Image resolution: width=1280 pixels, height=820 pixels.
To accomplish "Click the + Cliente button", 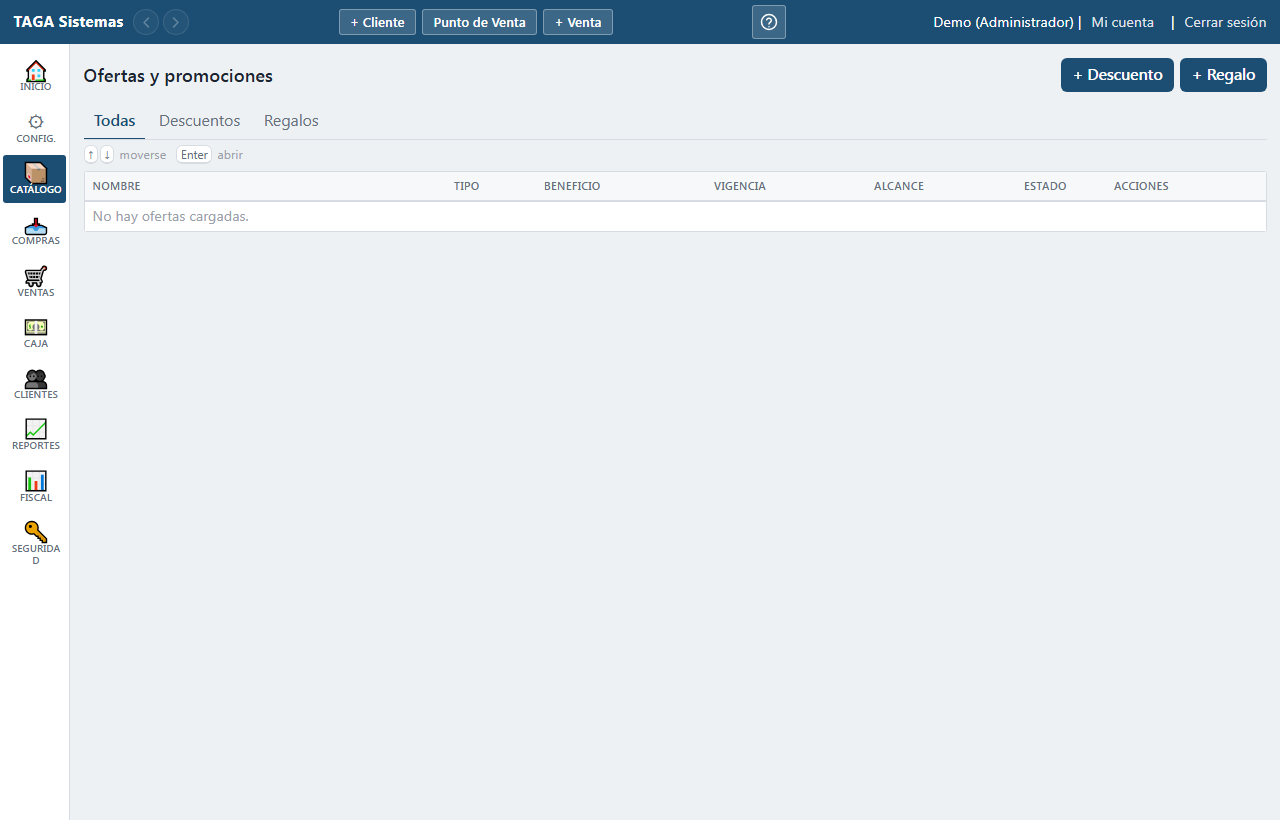I will pos(377,22).
